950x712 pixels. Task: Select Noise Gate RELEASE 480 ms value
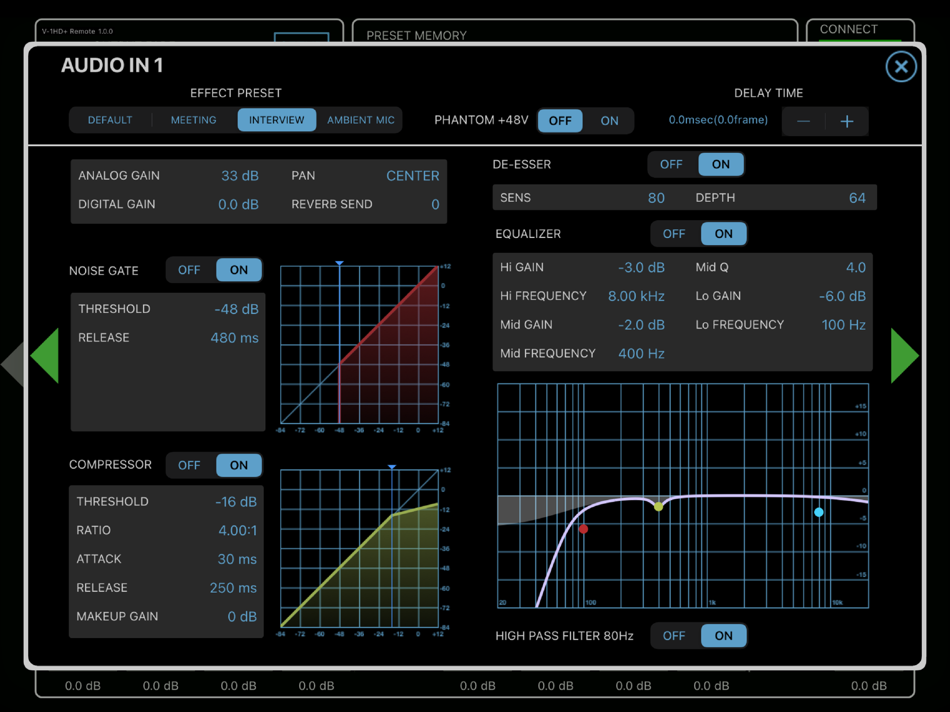(234, 338)
